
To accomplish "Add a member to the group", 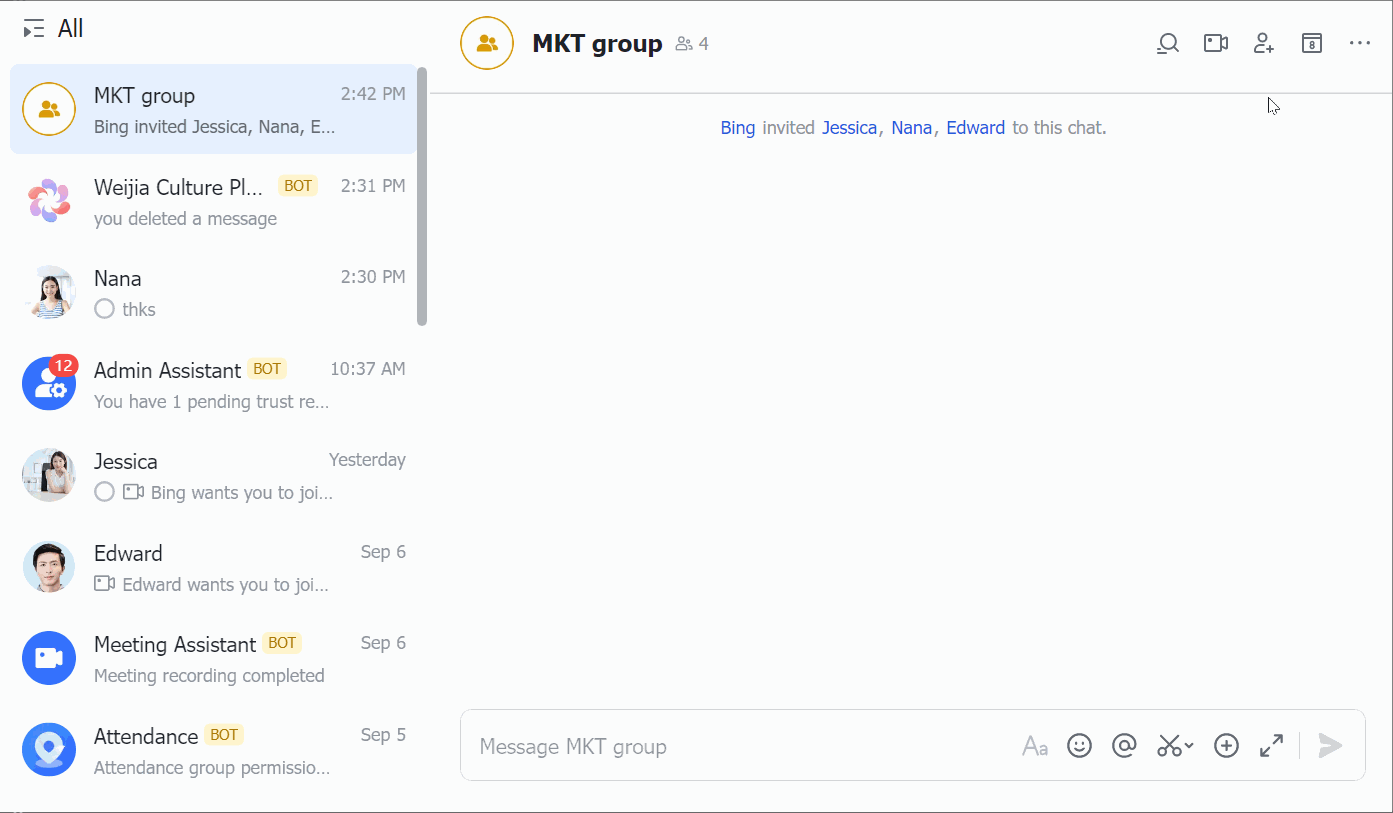I will [x=1264, y=43].
